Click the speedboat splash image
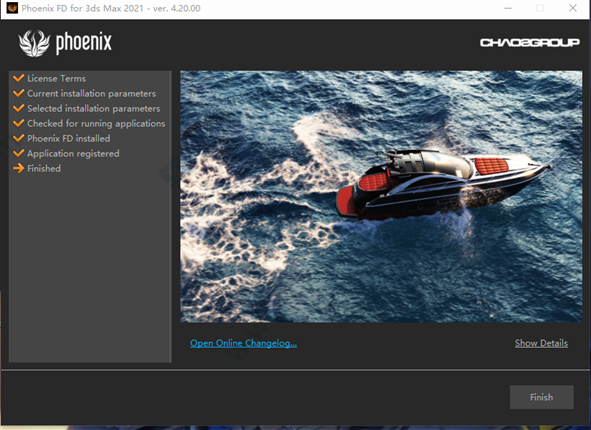The width and height of the screenshot is (591, 430). (381, 196)
